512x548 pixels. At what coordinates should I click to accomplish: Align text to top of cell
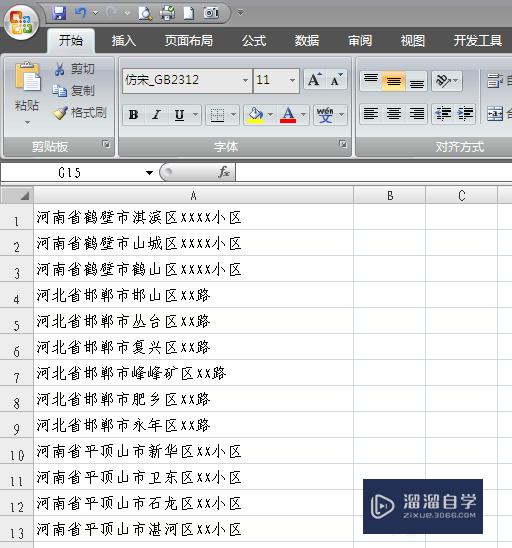(x=371, y=81)
